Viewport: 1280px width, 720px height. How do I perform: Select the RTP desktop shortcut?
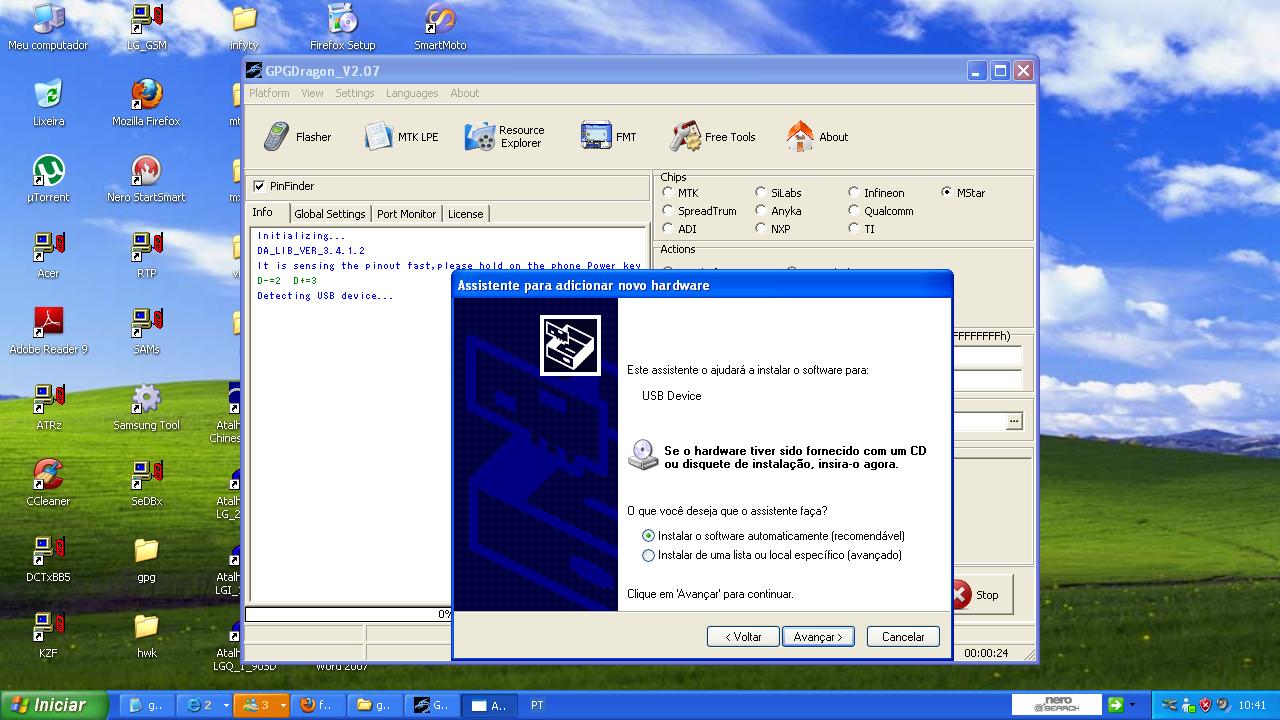click(146, 255)
